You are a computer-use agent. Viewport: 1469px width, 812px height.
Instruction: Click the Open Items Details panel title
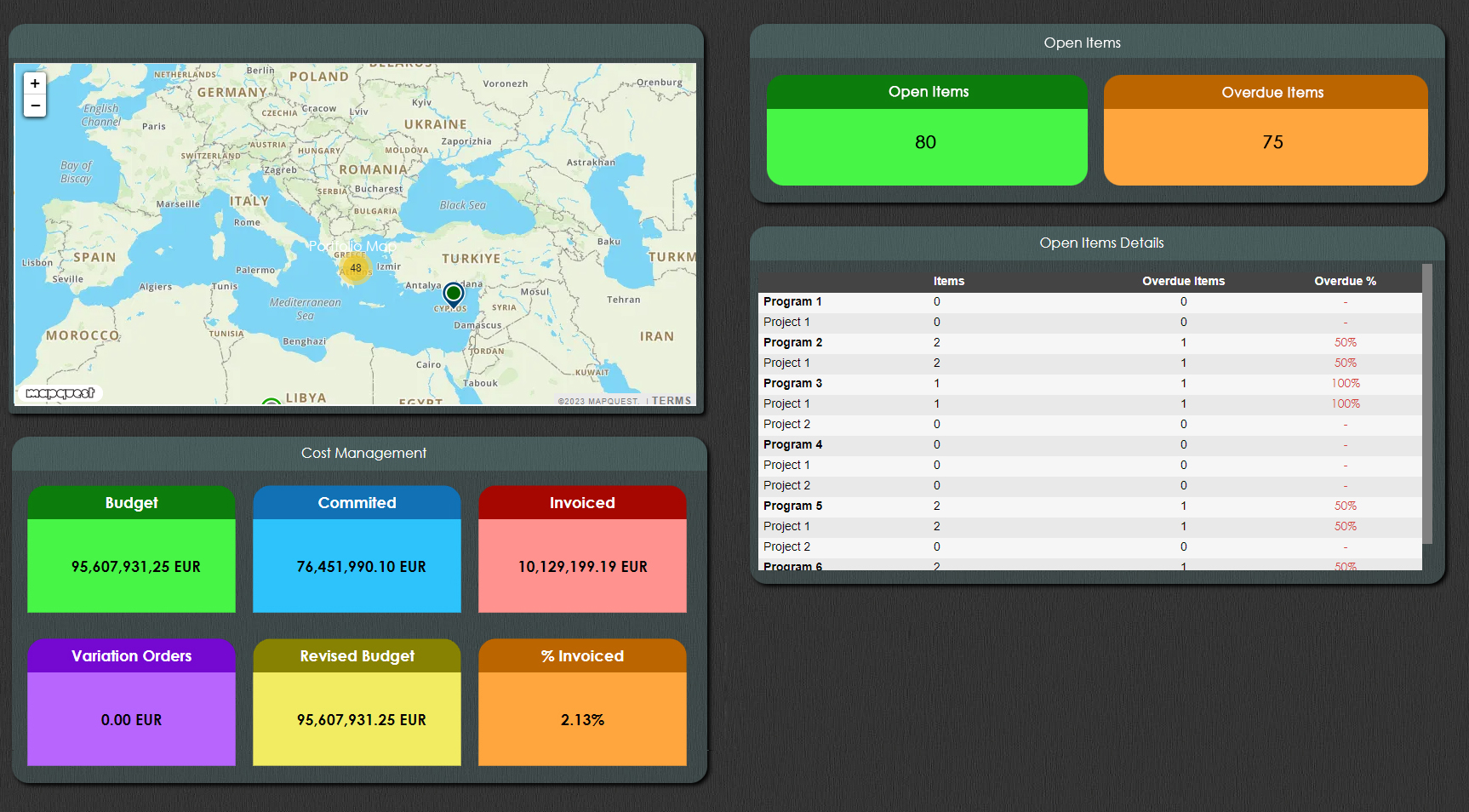coord(1101,243)
